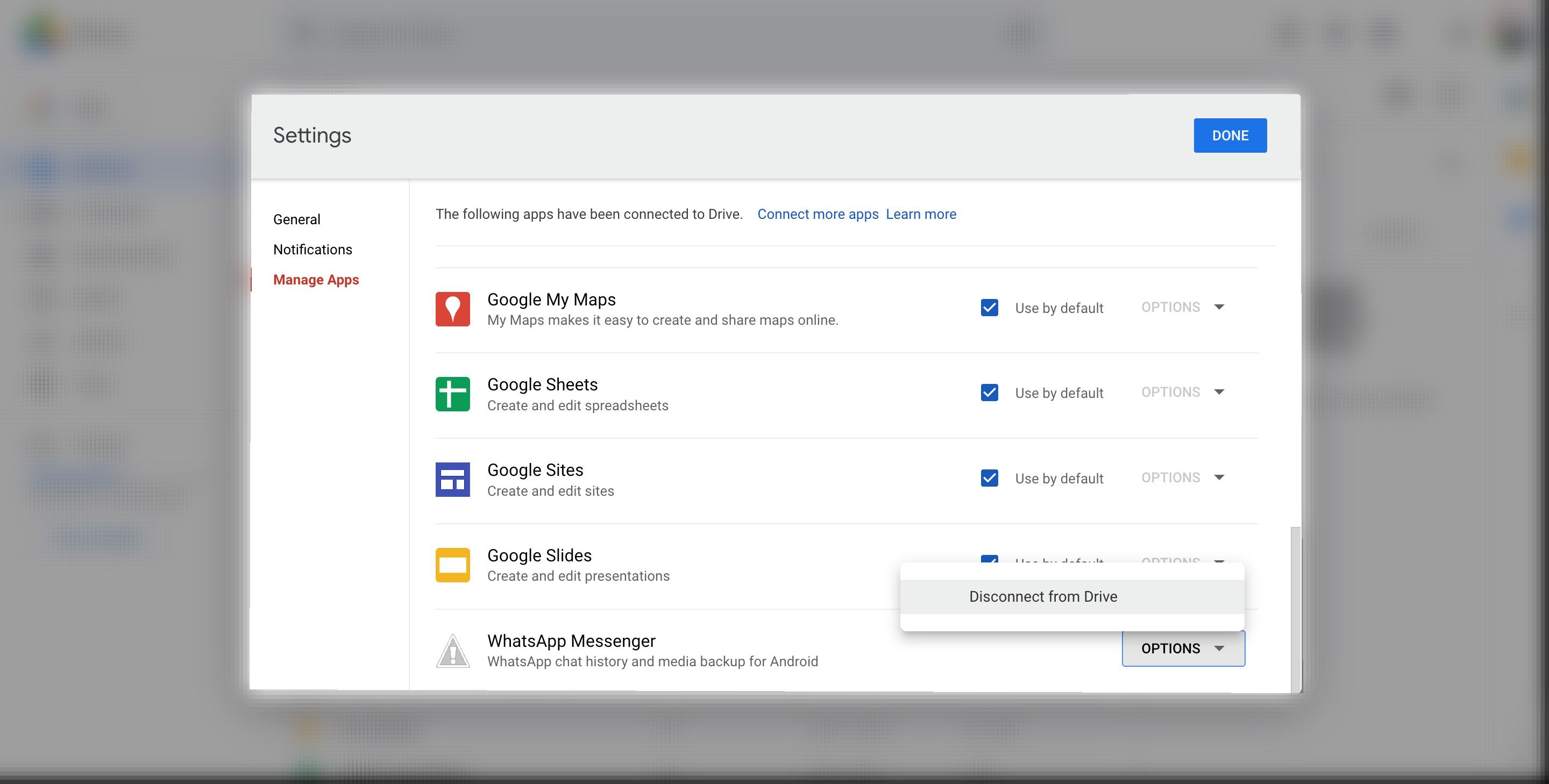Click the Google My Maps app icon

pyautogui.click(x=452, y=309)
